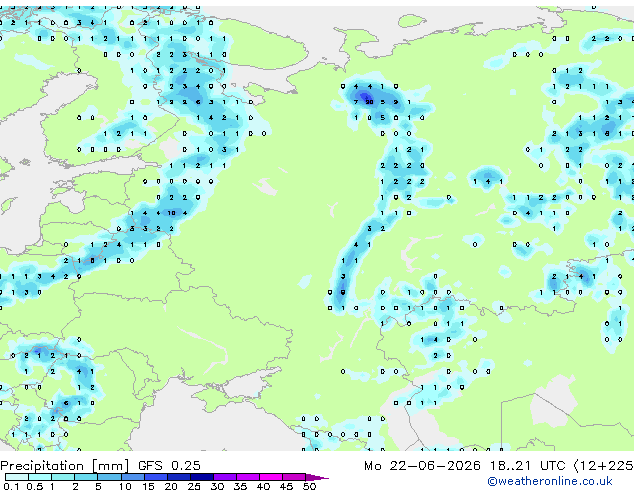Screen dimensions: 634x490
Task: Select the 40–45 mm magenta legend swatch
Action: tap(271, 477)
